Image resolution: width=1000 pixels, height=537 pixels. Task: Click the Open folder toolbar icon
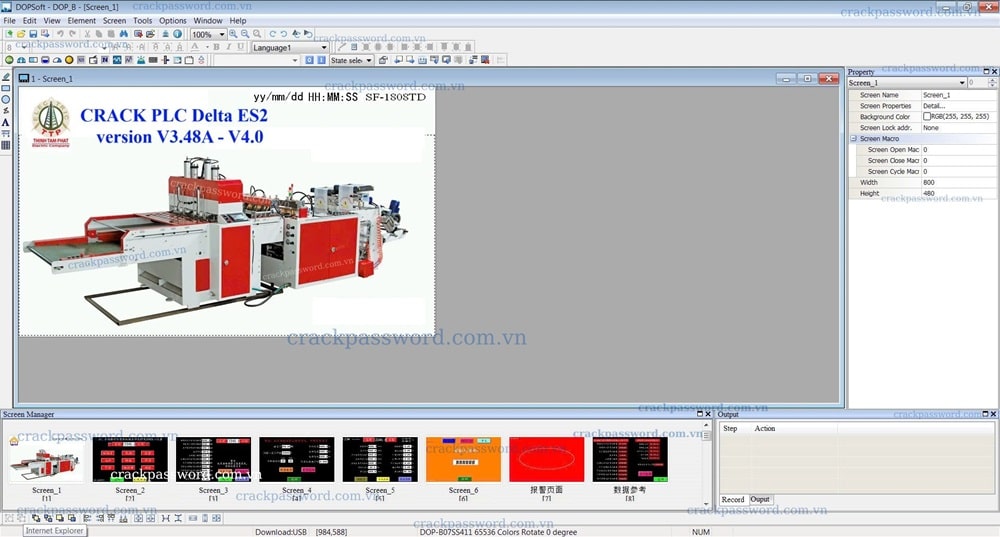21,34
